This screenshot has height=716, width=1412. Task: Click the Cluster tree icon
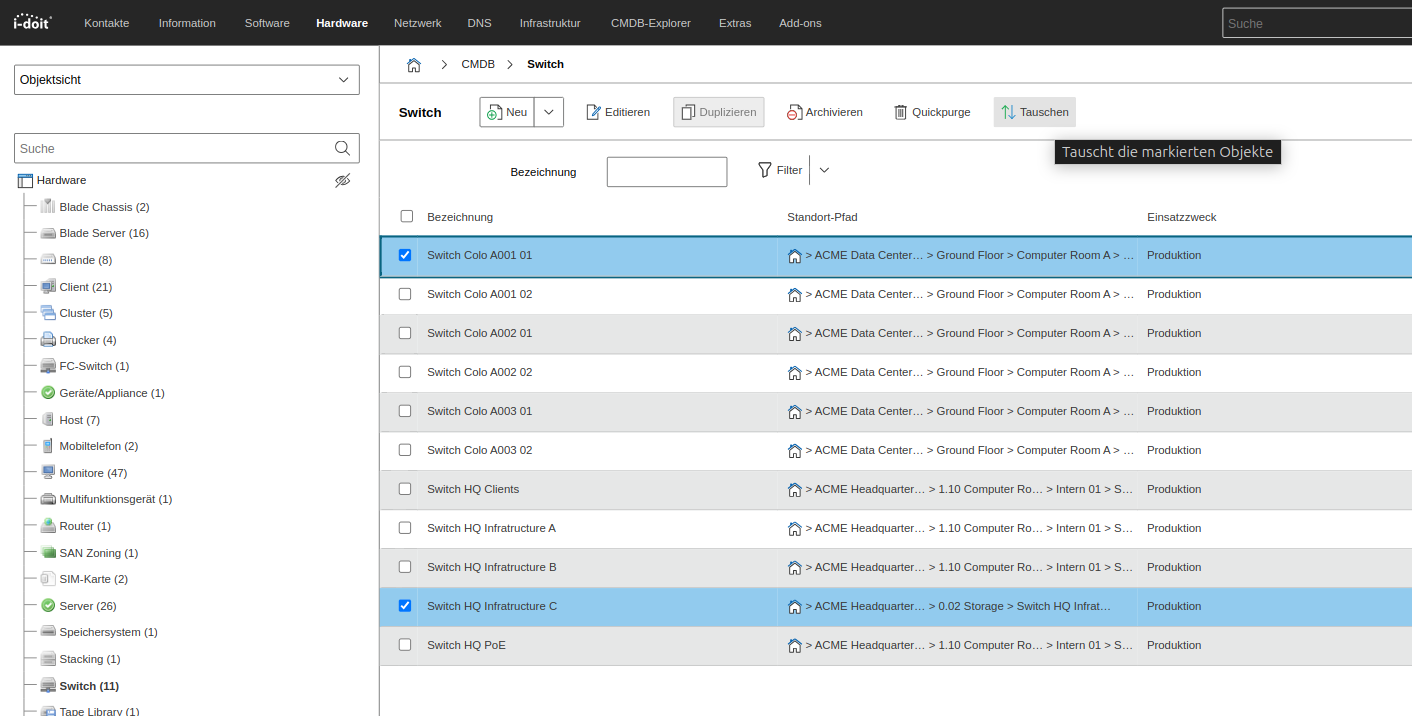pyautogui.click(x=48, y=313)
